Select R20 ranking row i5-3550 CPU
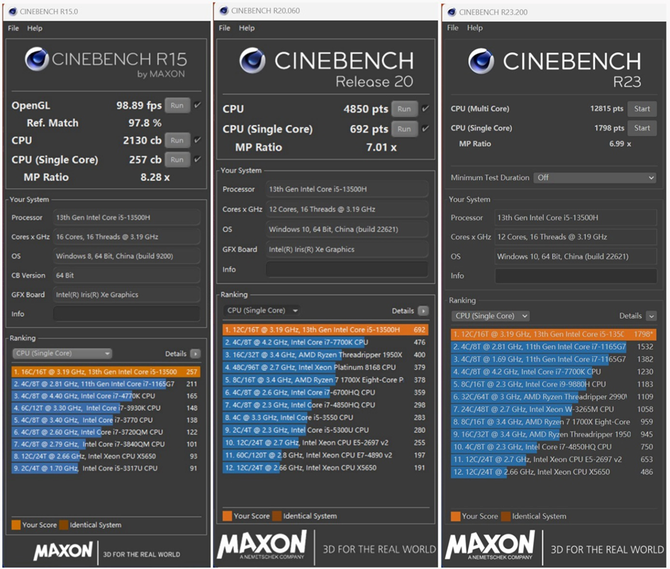 (x=325, y=417)
